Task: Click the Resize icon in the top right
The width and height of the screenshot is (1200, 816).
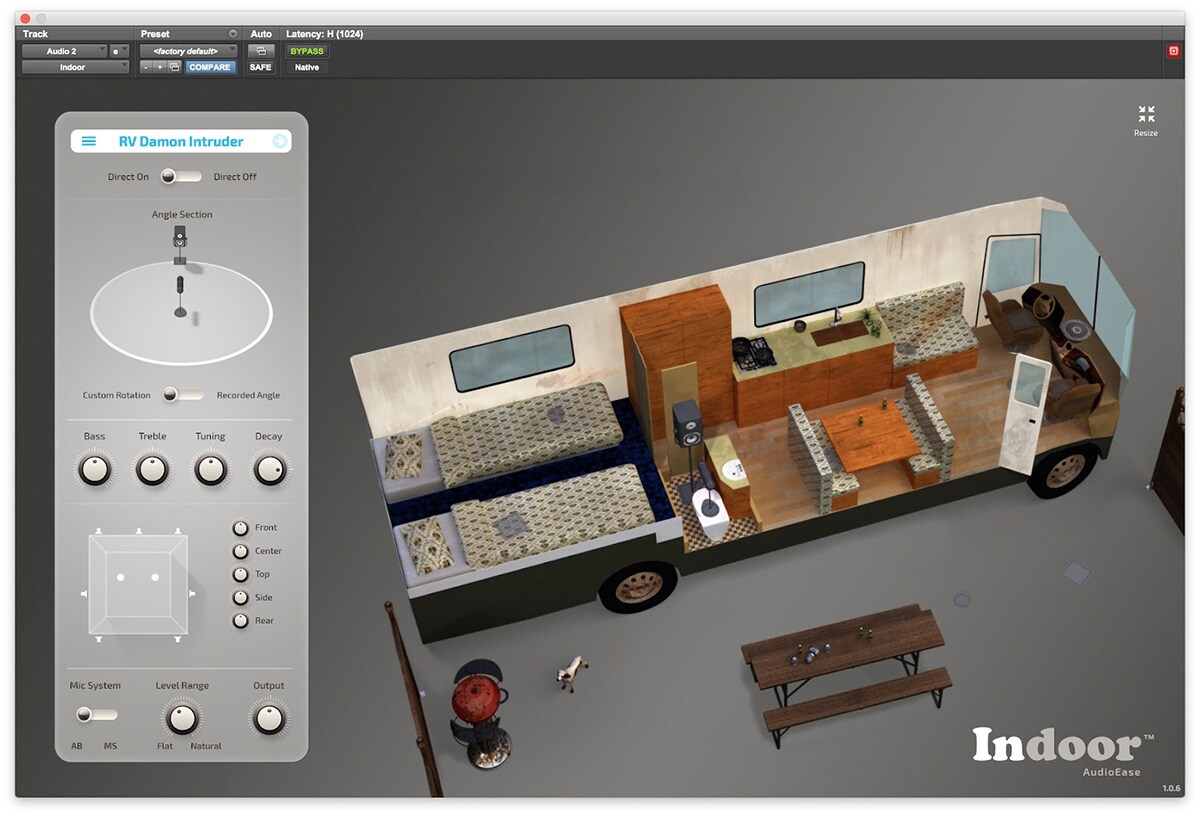Action: 1146,114
